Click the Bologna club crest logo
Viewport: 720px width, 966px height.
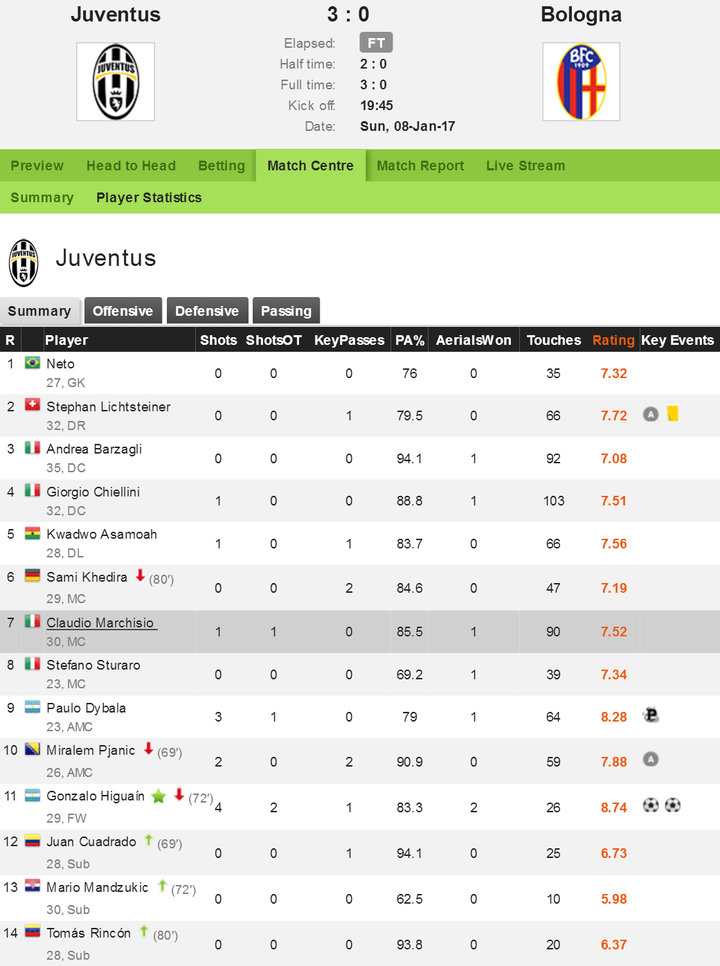coord(581,81)
